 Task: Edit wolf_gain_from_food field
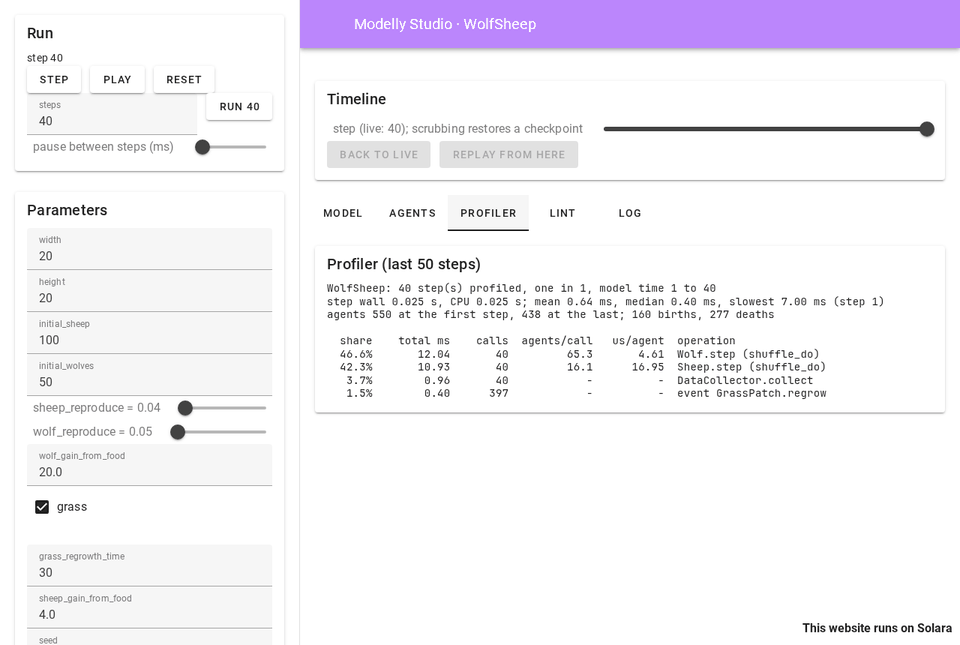tap(149, 465)
